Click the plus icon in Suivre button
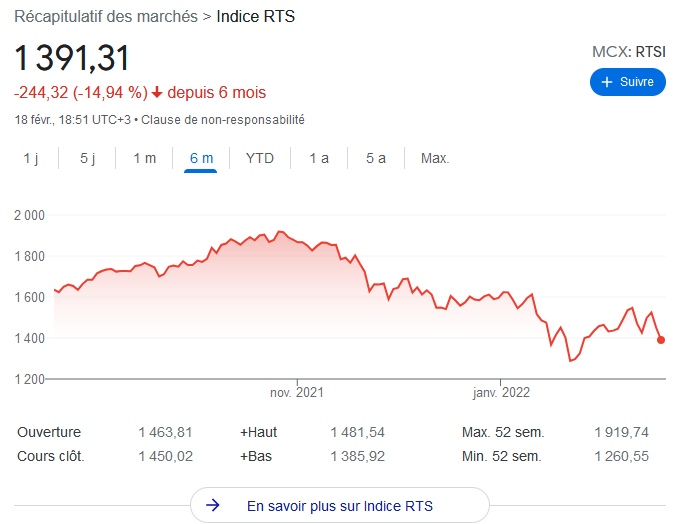 point(606,82)
